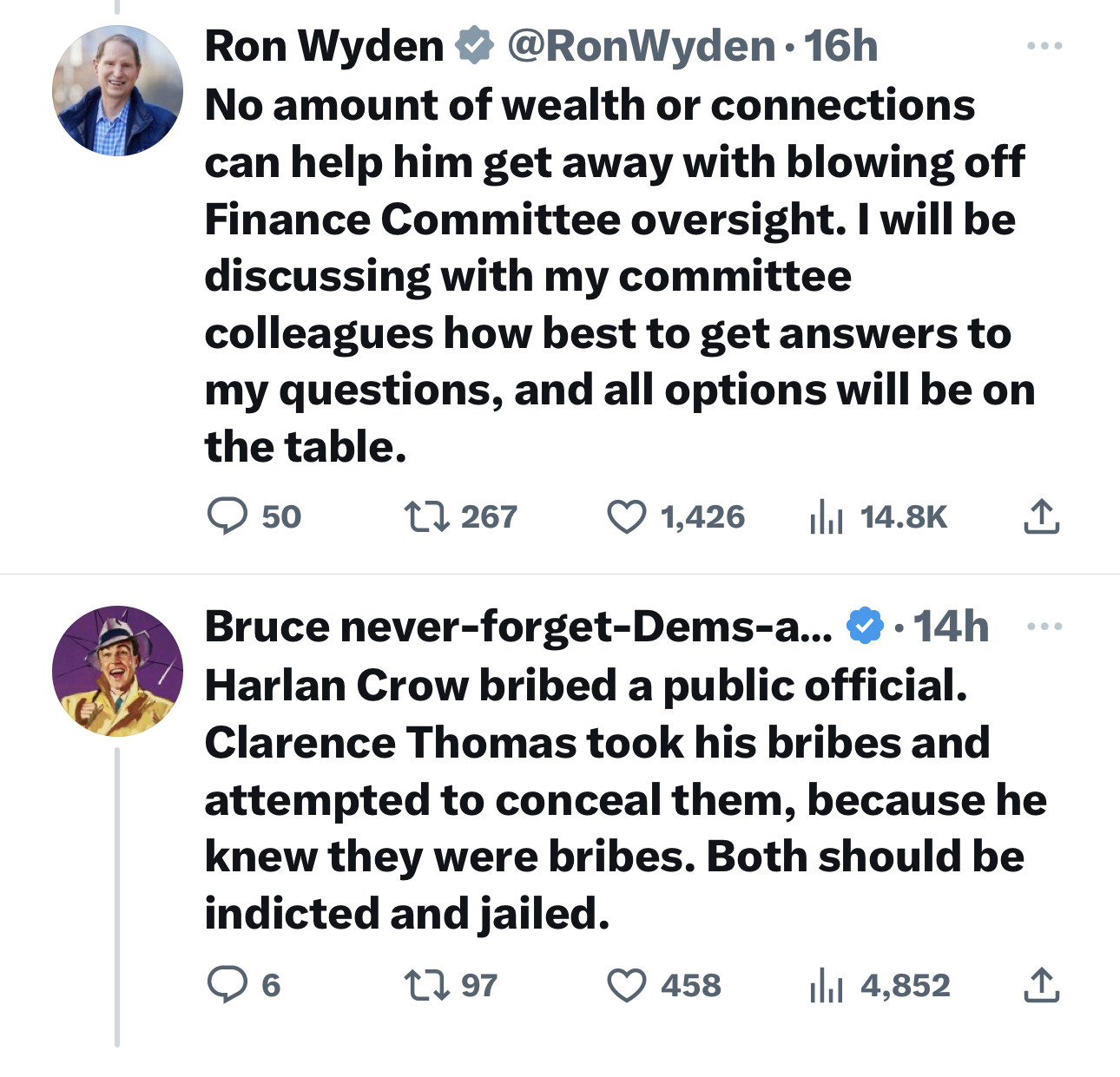
Task: Open more options on Ron Wyden's tweet
Action: point(1044,46)
